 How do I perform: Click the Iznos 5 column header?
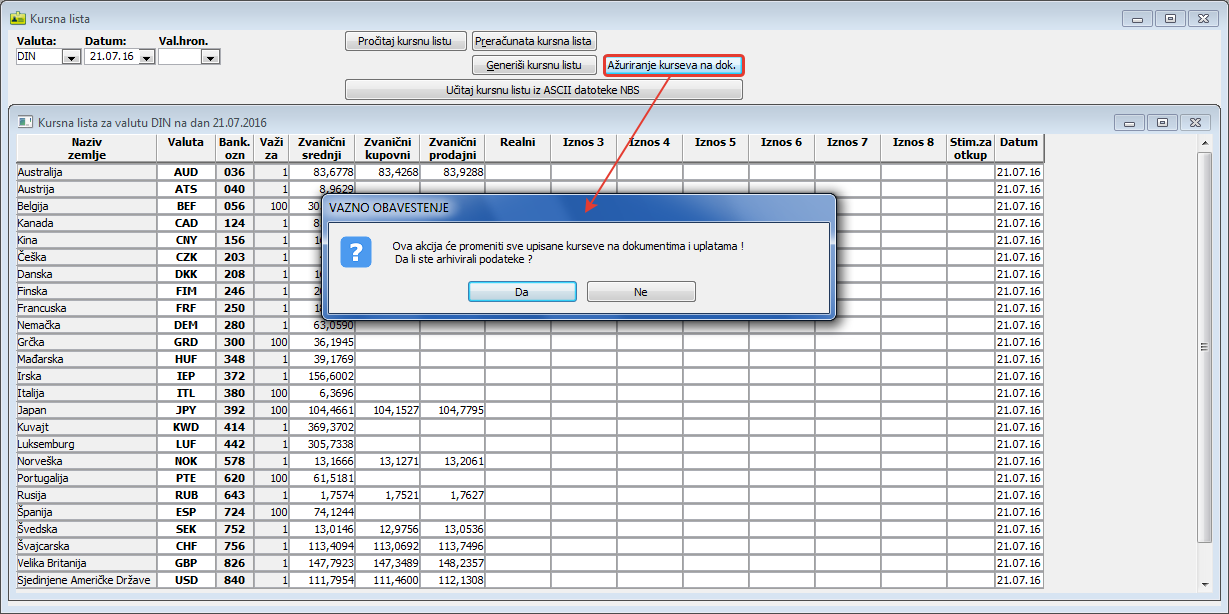(716, 148)
